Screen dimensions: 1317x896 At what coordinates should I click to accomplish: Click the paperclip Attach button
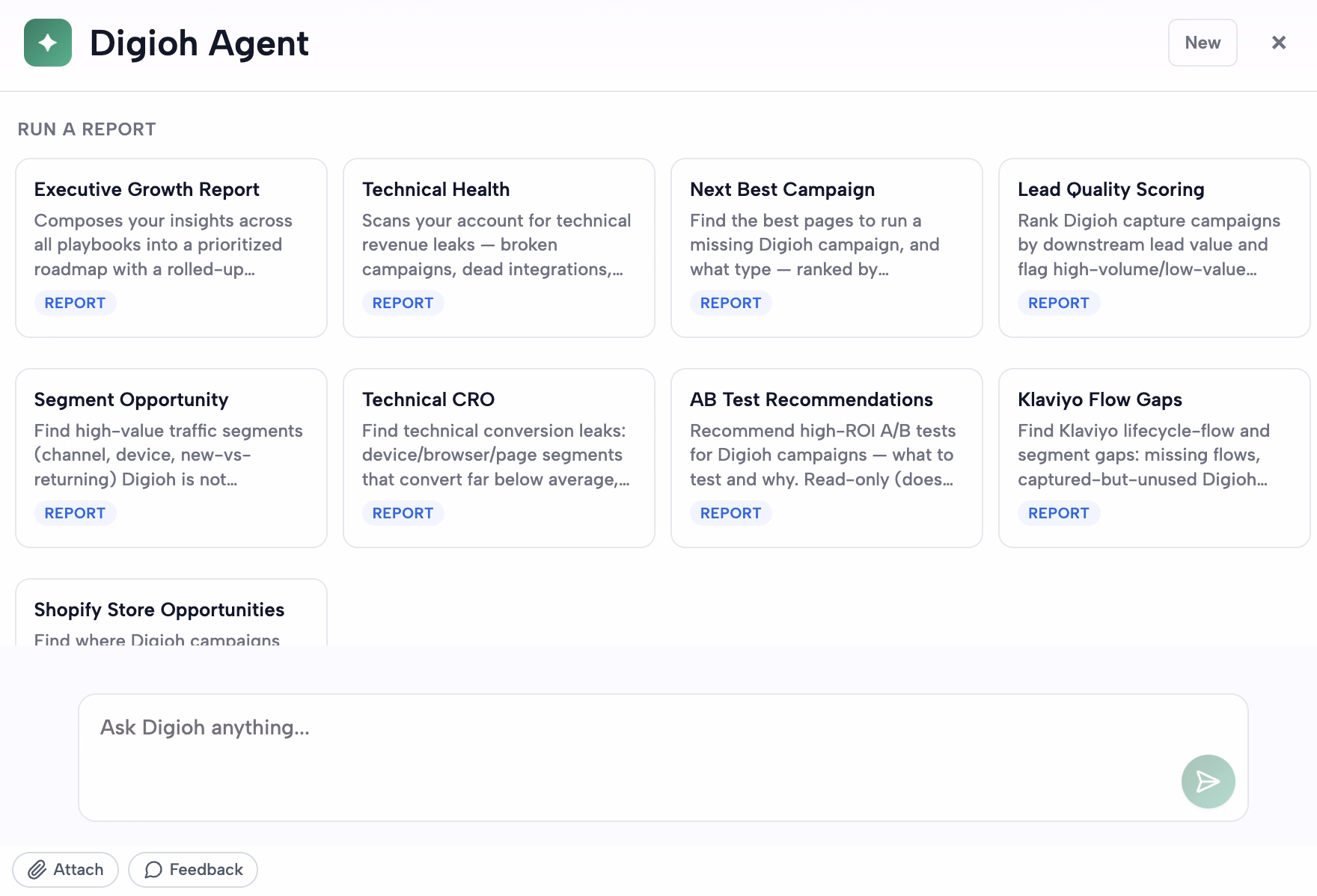(x=66, y=870)
